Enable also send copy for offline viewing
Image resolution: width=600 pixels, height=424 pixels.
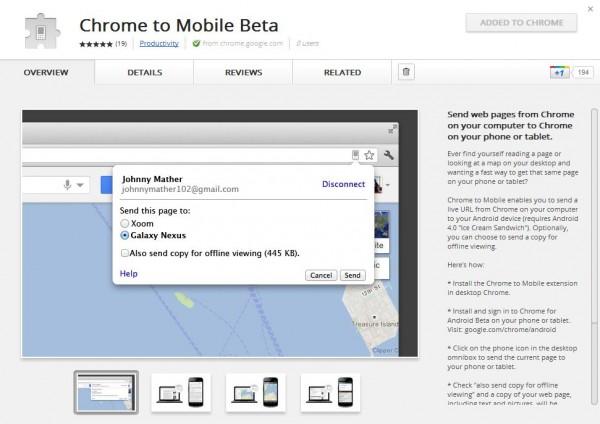(124, 253)
